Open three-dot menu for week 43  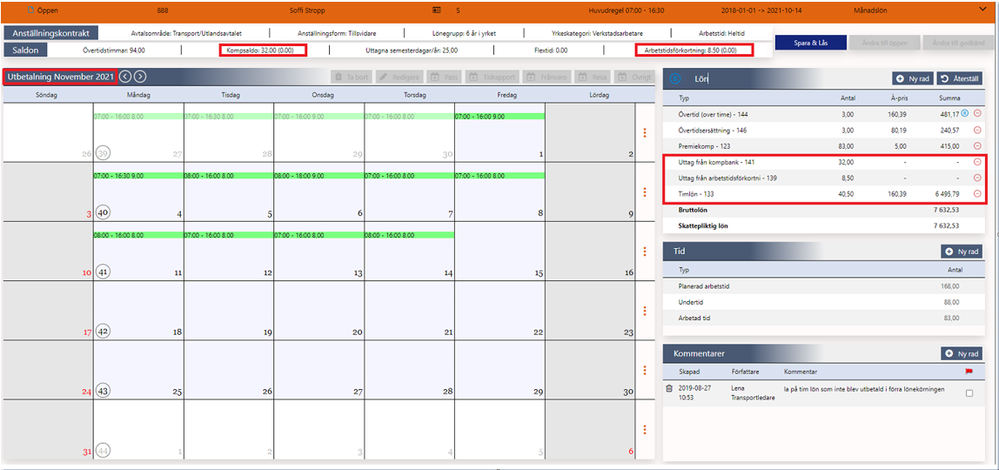coord(645,370)
